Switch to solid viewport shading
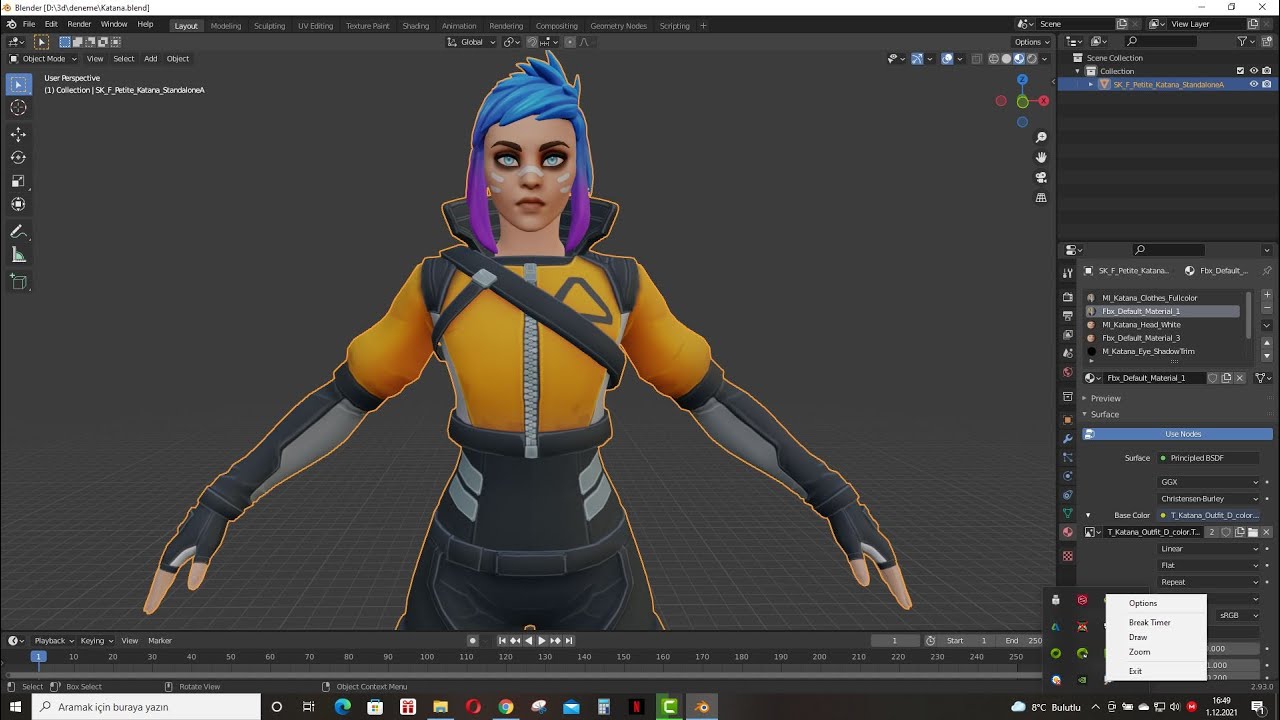 (x=1006, y=59)
